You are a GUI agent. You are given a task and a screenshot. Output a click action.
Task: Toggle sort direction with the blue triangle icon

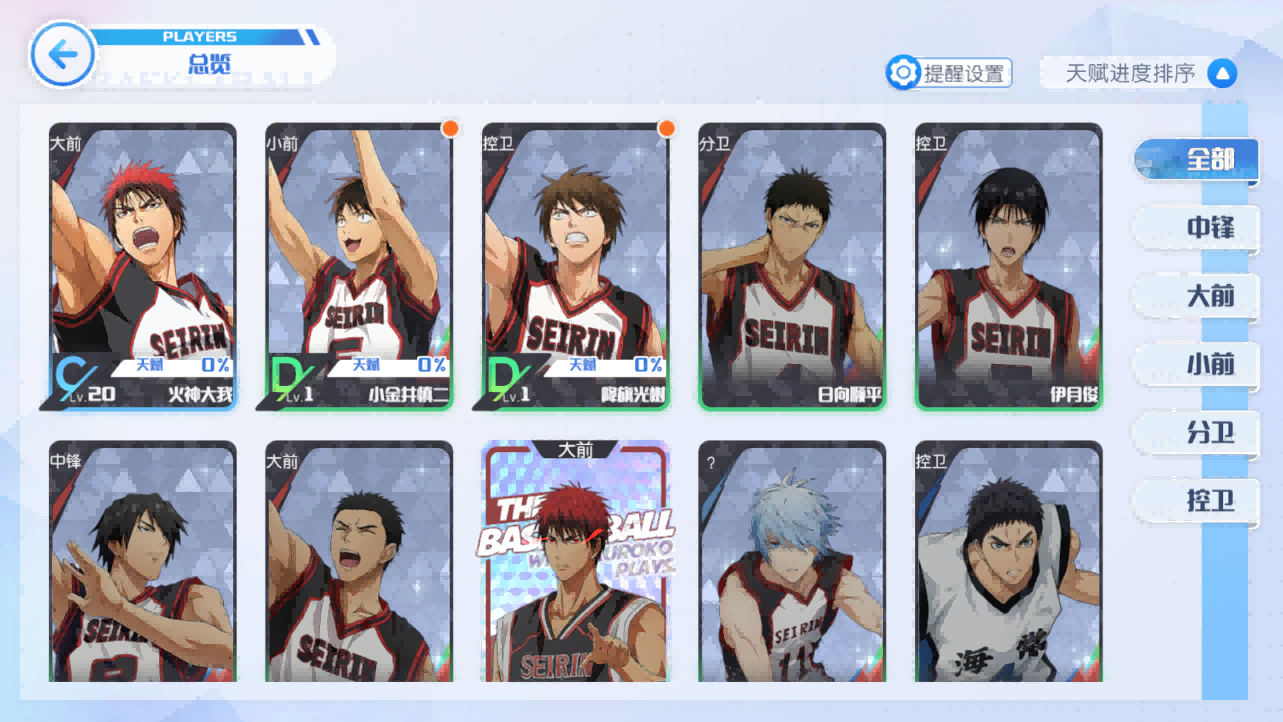click(x=1222, y=74)
